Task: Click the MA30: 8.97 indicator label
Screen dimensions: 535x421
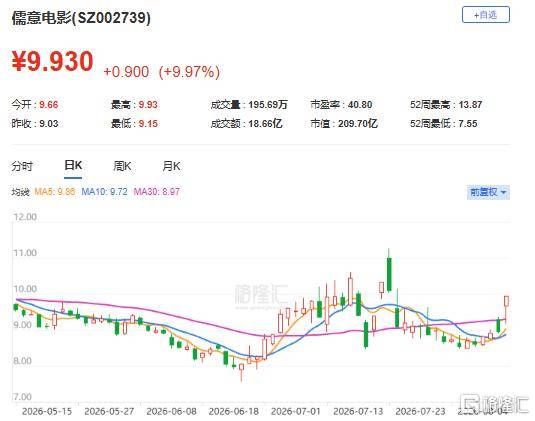Action: [x=157, y=192]
